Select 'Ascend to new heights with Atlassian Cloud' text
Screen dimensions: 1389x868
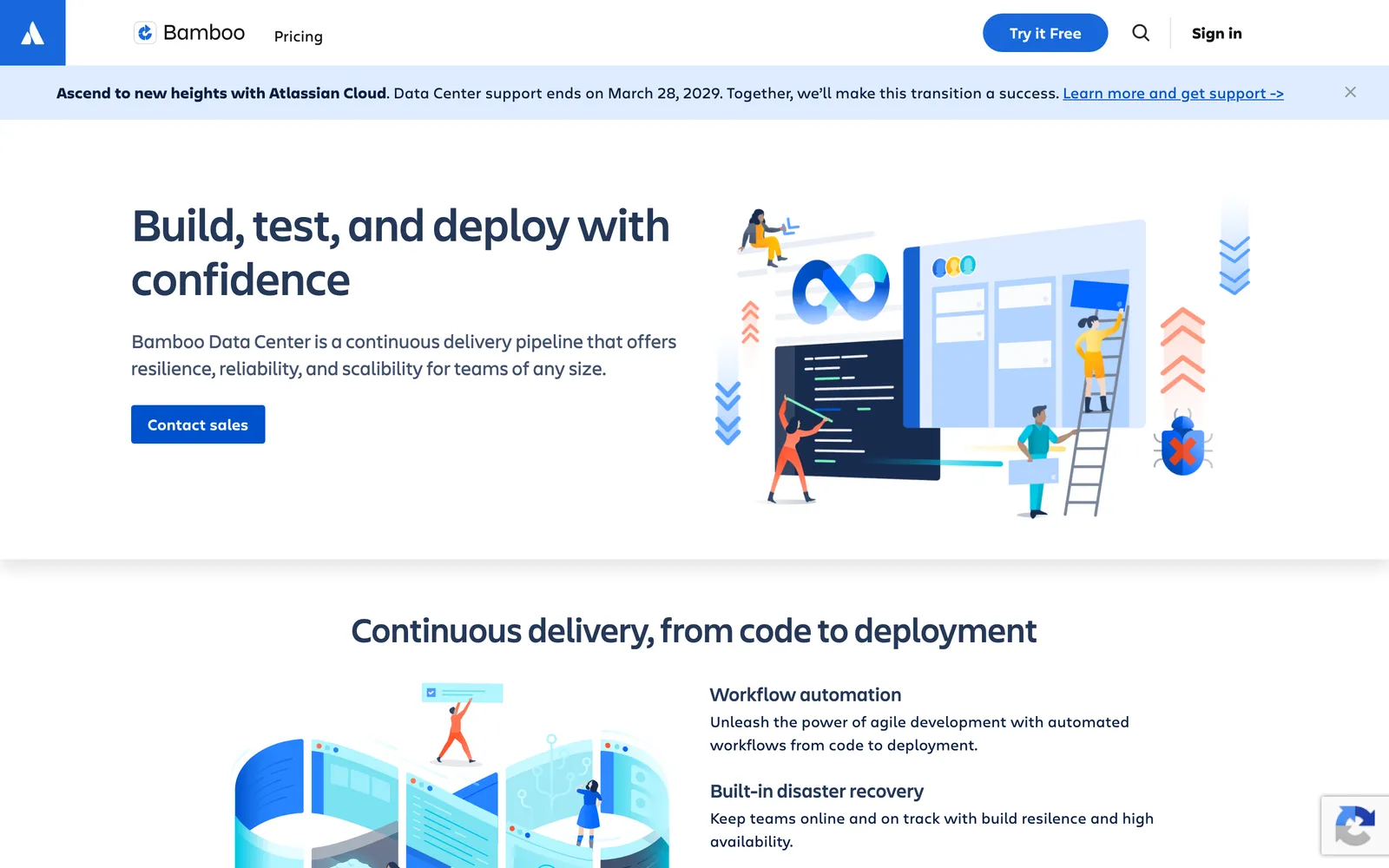[221, 93]
